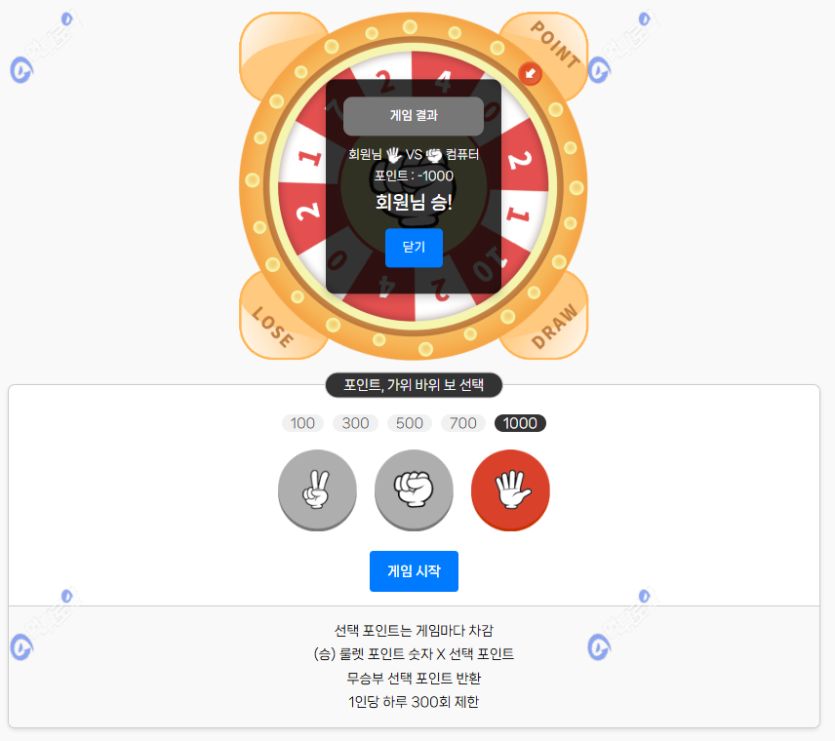Select the scissors hand icon
Screen dimensions: 835x741
point(317,490)
